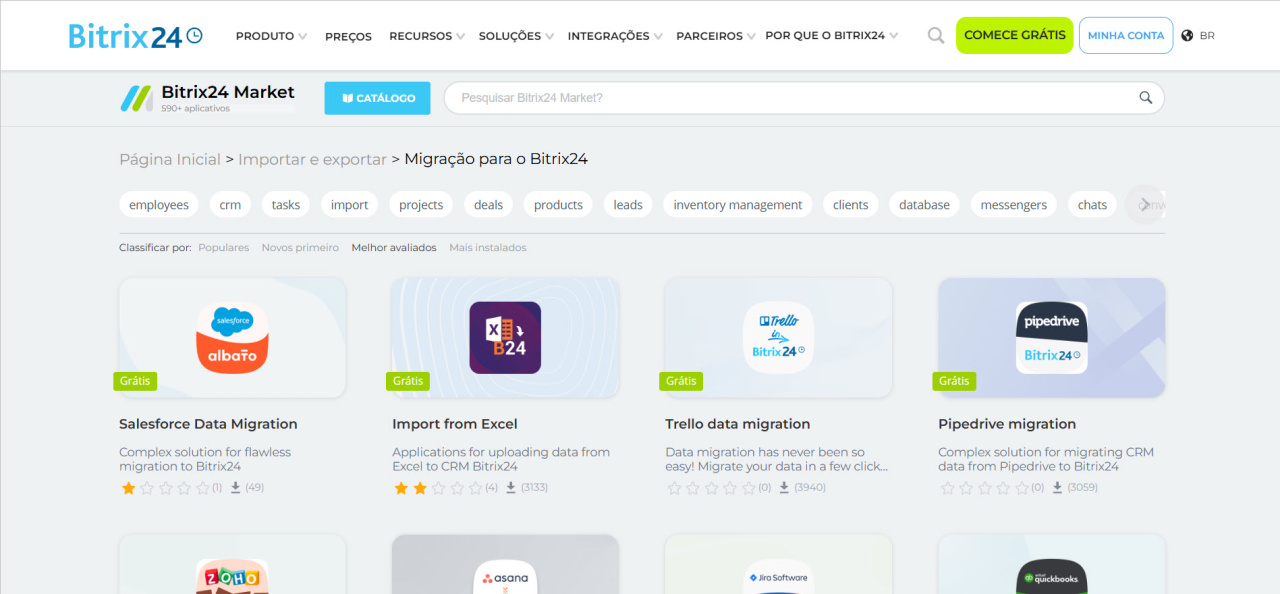
Task: Click the globe language icon
Action: pos(1187,36)
